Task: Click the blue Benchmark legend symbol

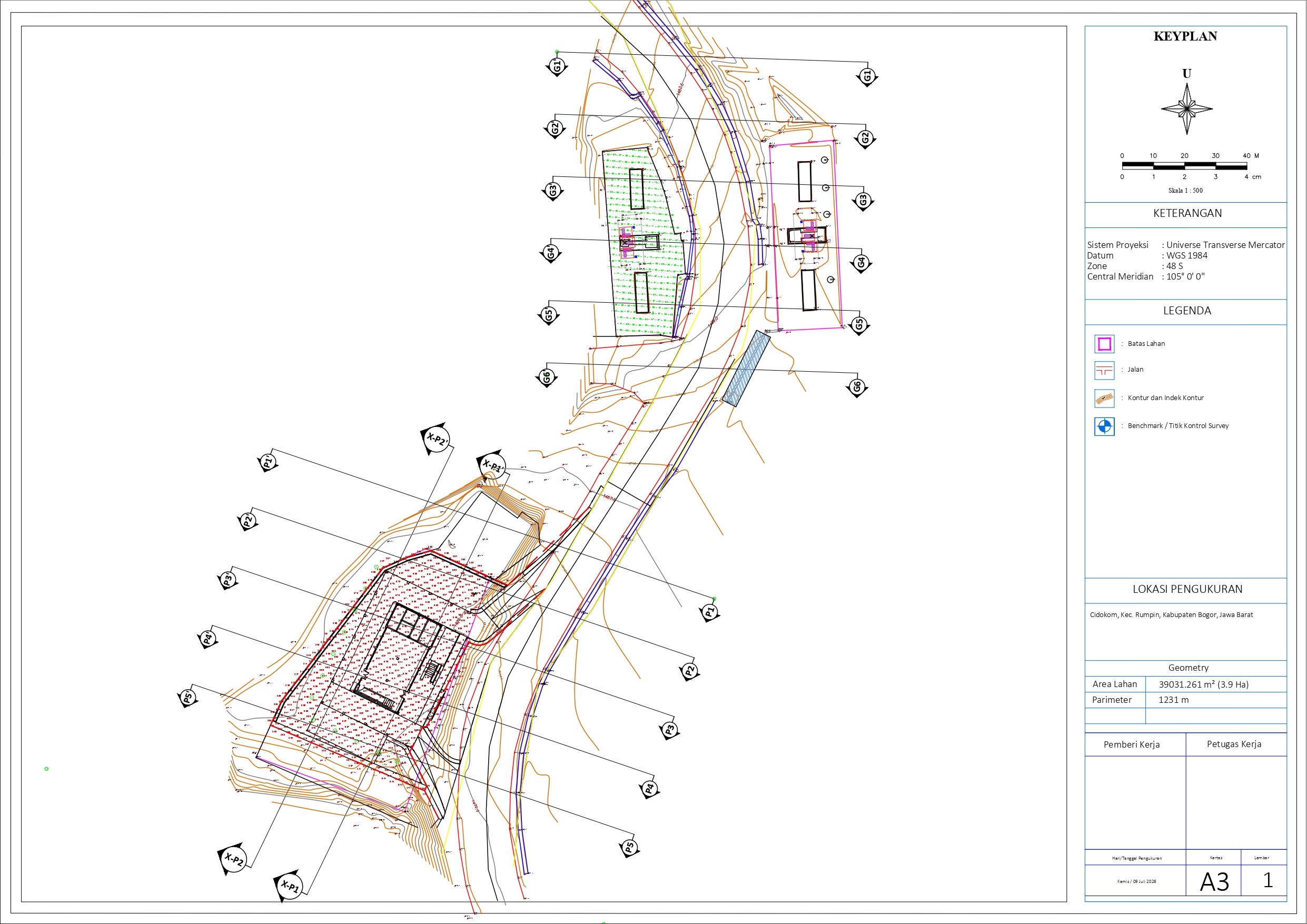Action: tap(1104, 426)
